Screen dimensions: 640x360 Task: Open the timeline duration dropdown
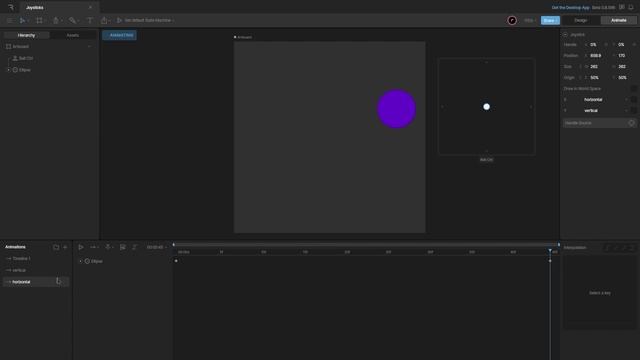point(156,247)
